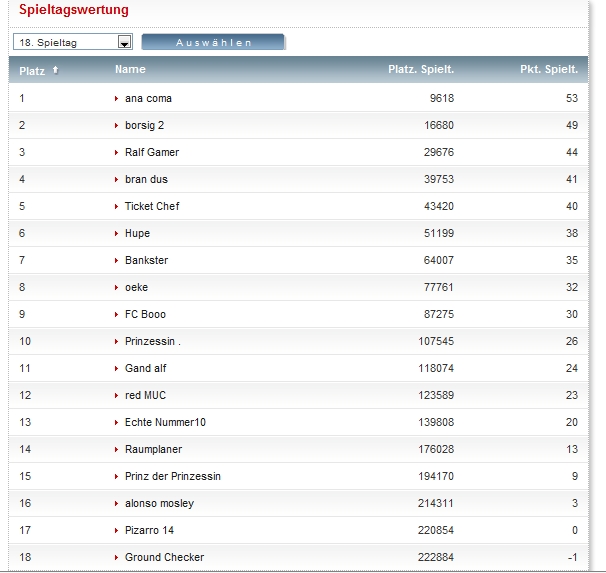The image size is (606, 573).
Task: Click the Platz. Spielt. column header
Action: (421, 70)
